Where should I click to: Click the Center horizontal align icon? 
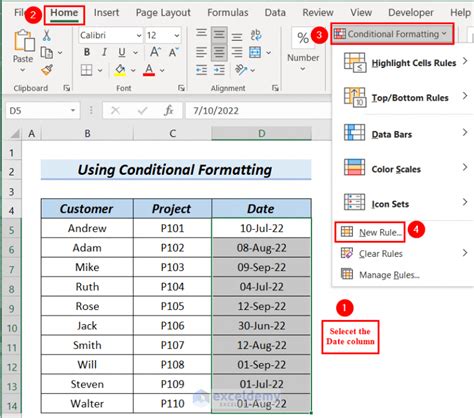pyautogui.click(x=219, y=52)
